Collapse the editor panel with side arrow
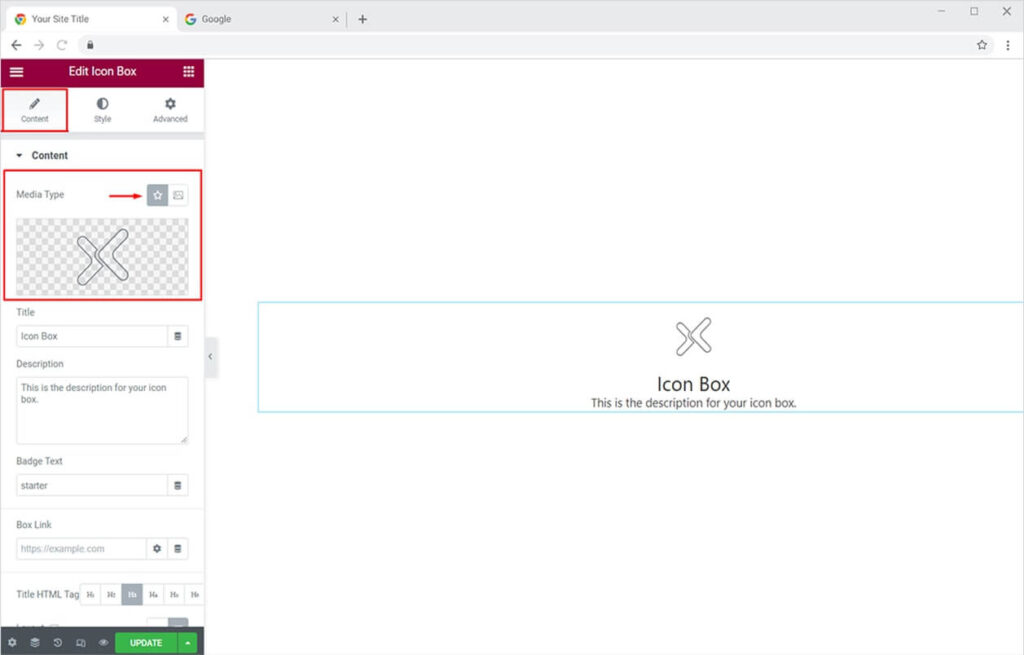This screenshot has height=655, width=1024. [x=210, y=357]
